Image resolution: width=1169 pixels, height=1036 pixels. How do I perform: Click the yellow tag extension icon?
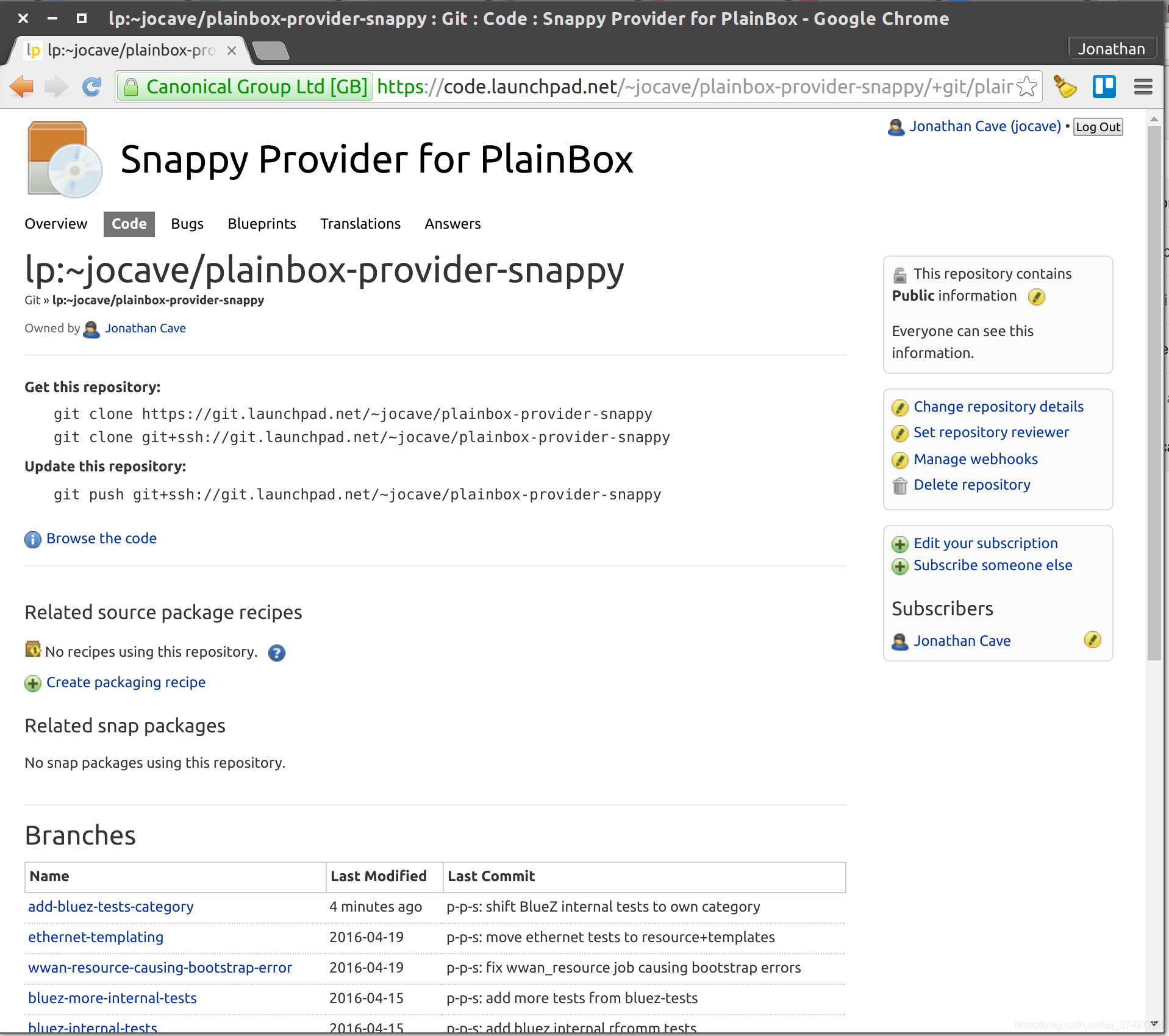1065,87
